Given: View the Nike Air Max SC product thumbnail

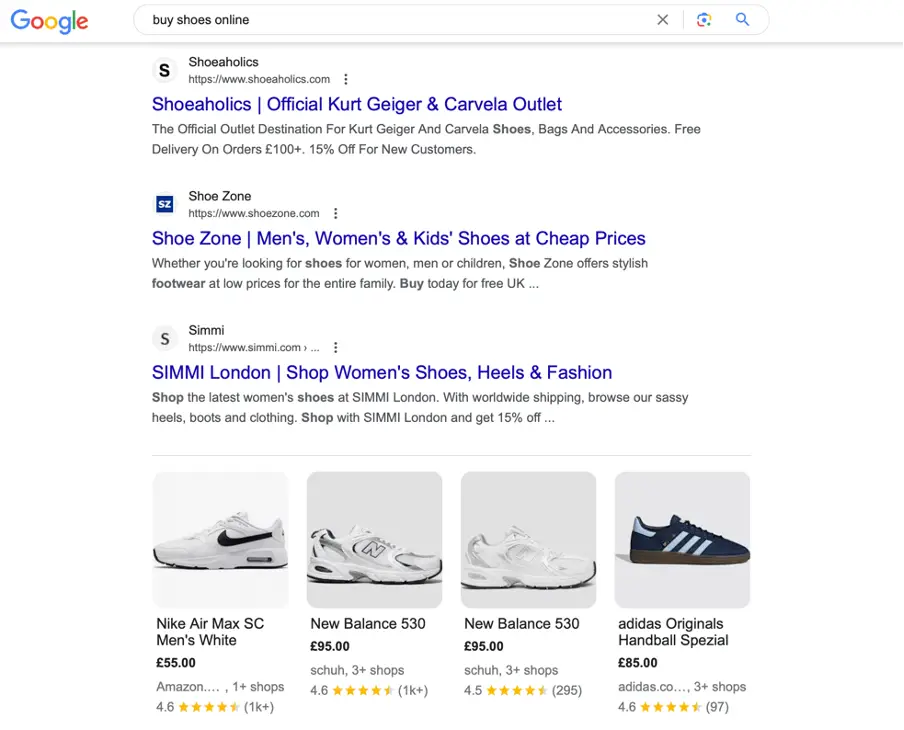Looking at the screenshot, I should (220, 538).
